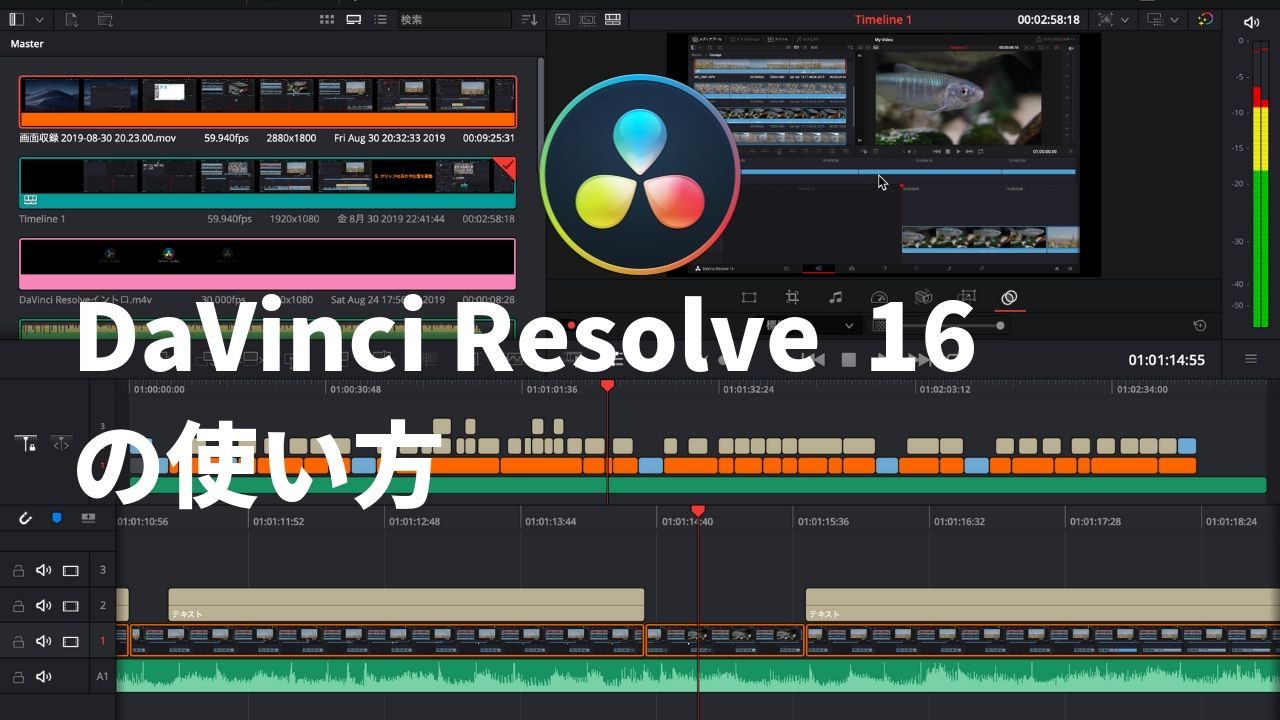This screenshot has height=720, width=1280.
Task: Mute video track 3
Action: pyautogui.click(x=43, y=571)
